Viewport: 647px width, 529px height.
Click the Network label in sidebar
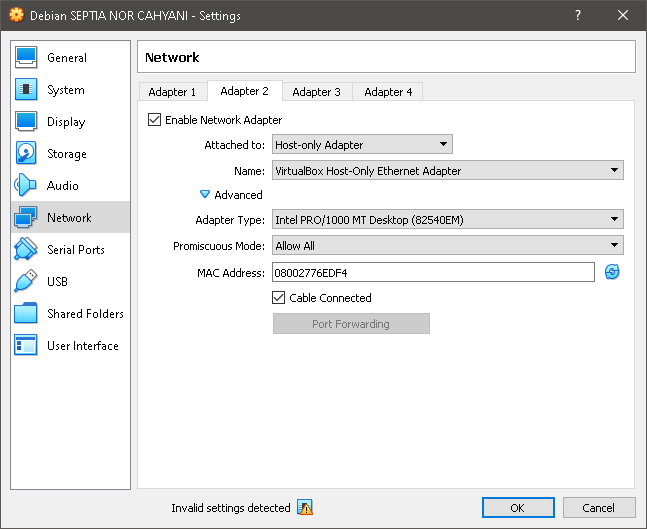[x=69, y=217]
